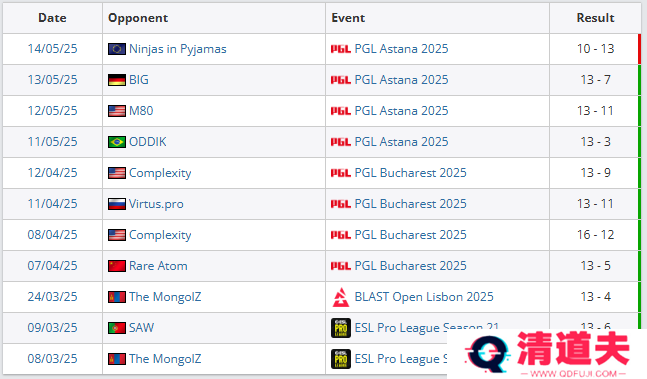Open the Virtus.pro team page
Image resolution: width=647 pixels, height=379 pixels.
click(156, 204)
